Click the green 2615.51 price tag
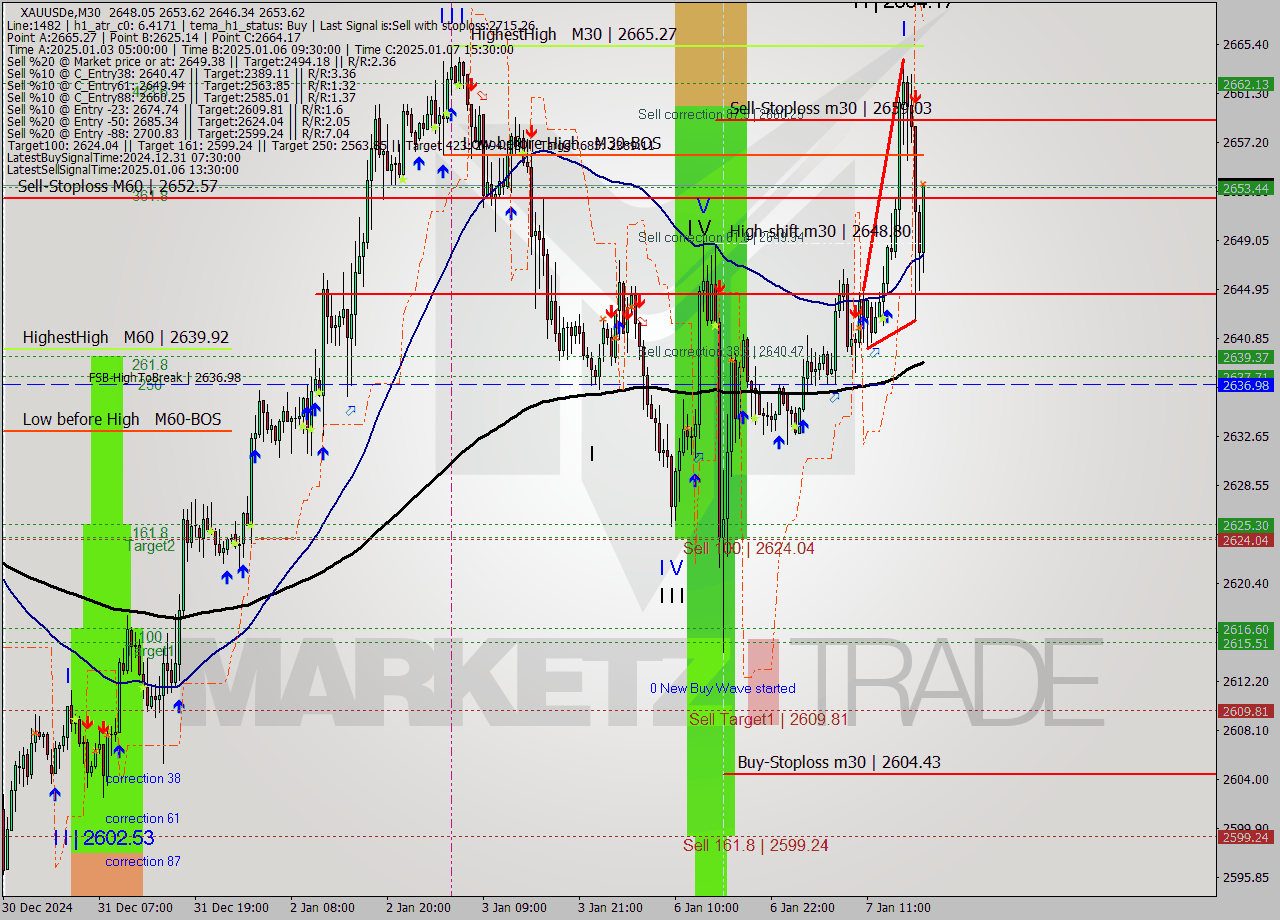Screen dimensions: 1280x920 [x=1244, y=643]
